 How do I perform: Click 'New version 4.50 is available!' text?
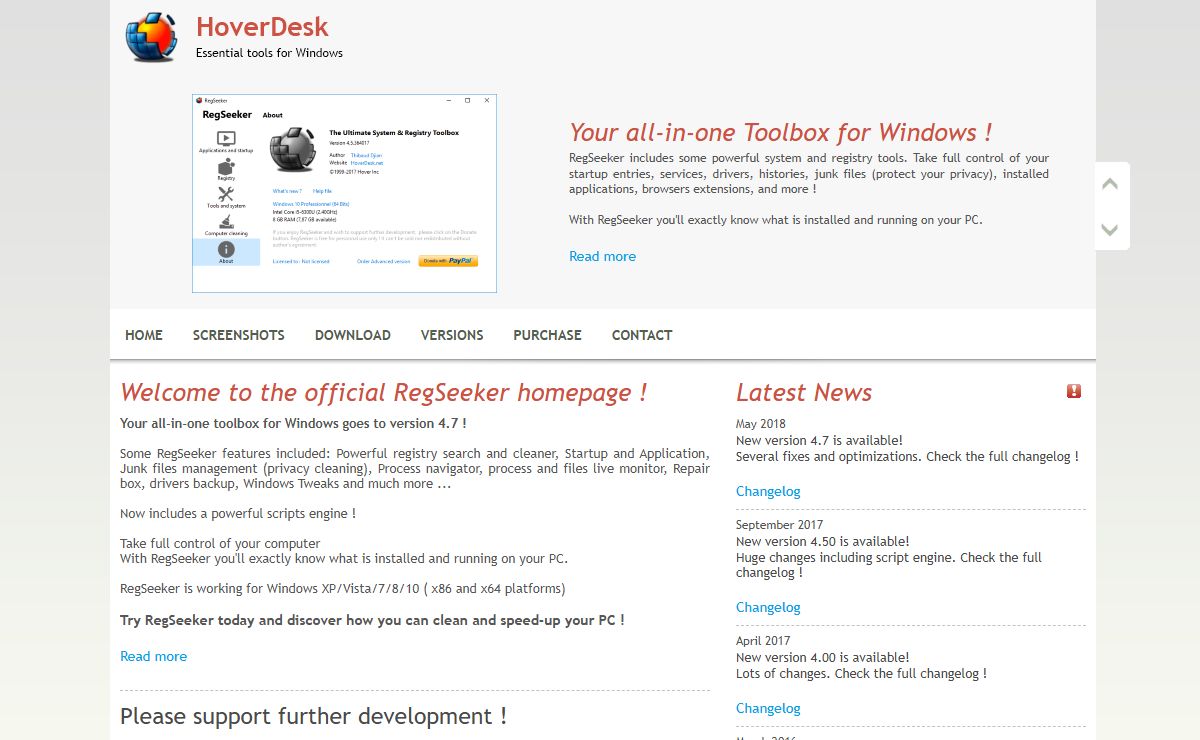822,541
